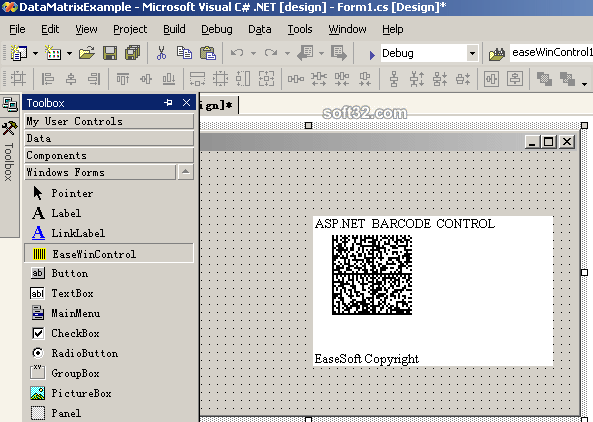The height and width of the screenshot is (422, 593).
Task: Click the Center Vertically icon
Action: (515, 79)
